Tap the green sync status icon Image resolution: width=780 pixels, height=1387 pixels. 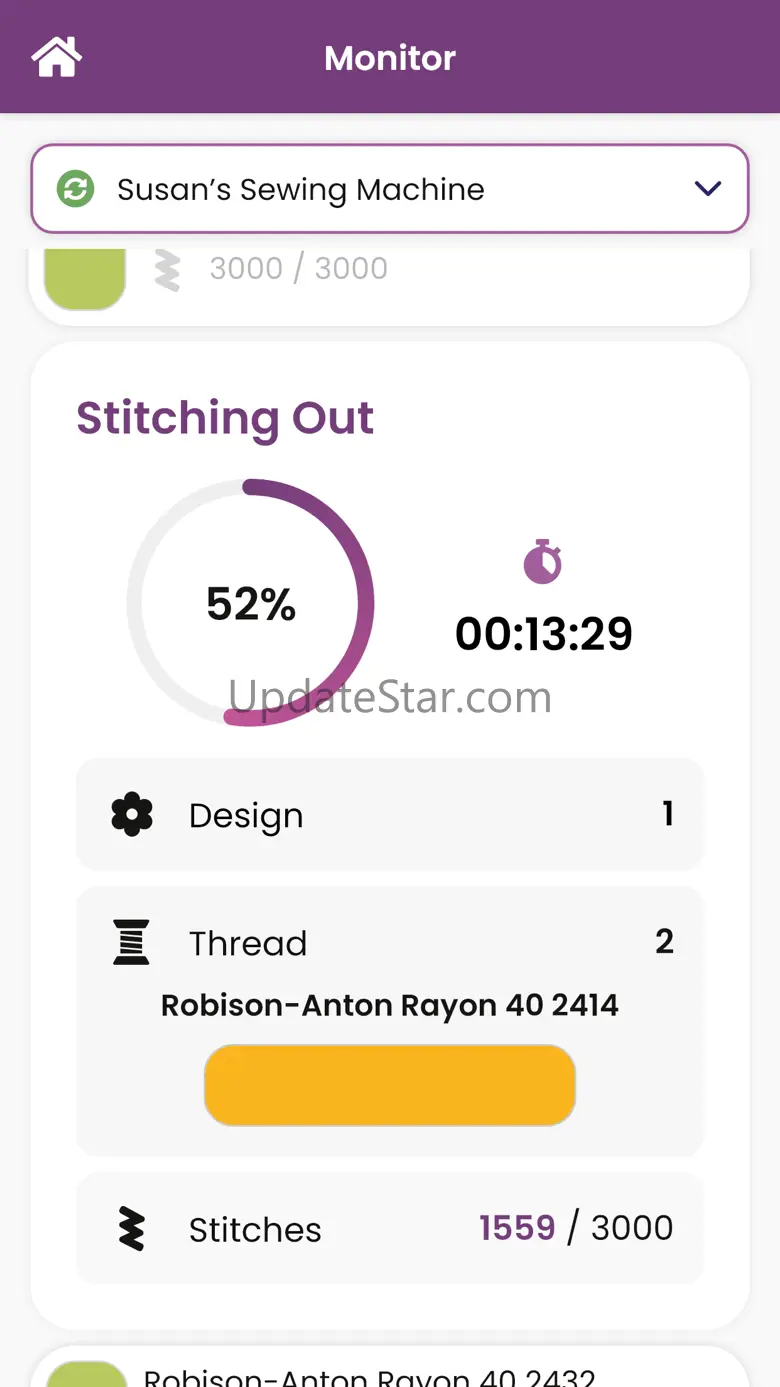coord(75,189)
